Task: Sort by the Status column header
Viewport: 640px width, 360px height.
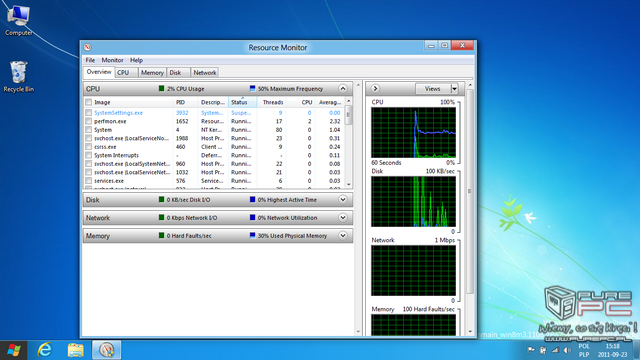Action: click(242, 102)
